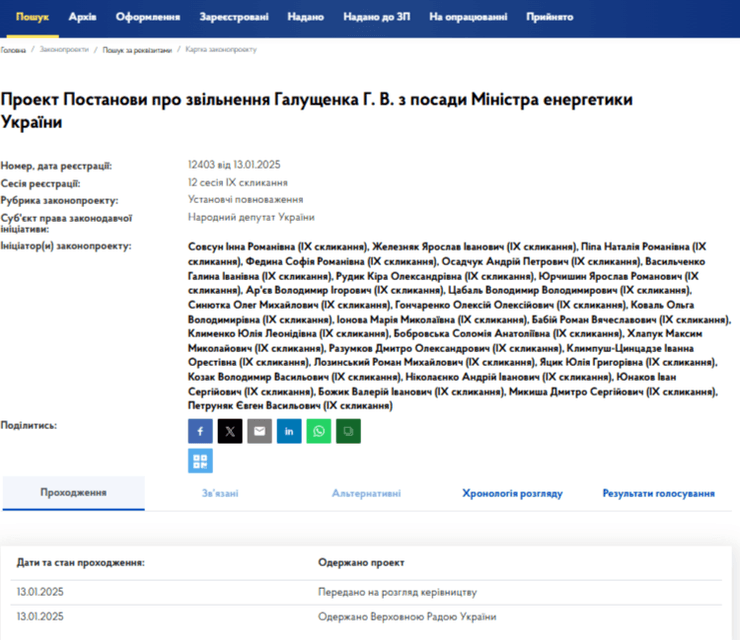Click the Законопроекти breadcrumb link
This screenshot has height=640, width=740.
pos(64,49)
